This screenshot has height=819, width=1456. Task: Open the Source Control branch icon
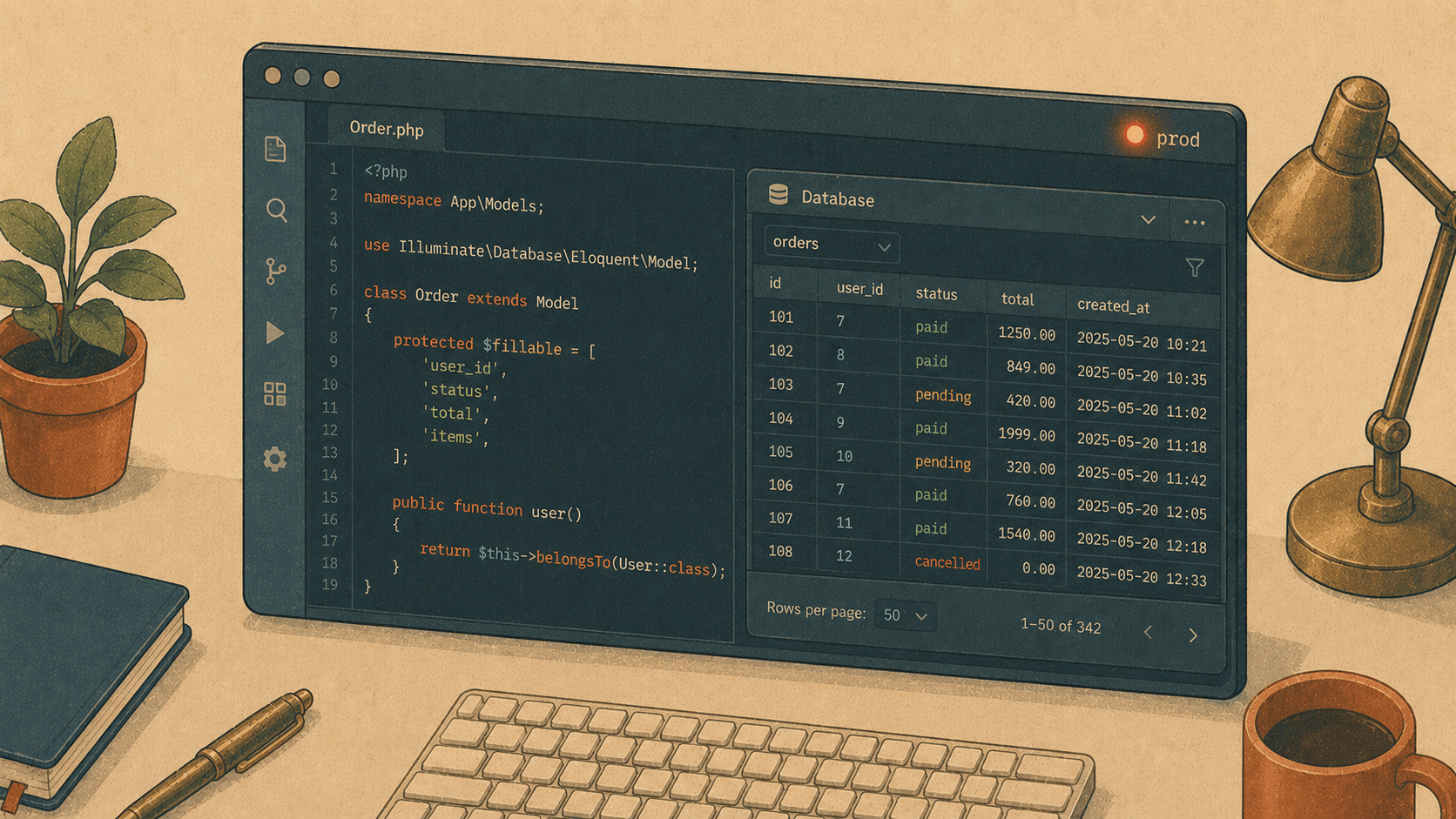point(275,272)
